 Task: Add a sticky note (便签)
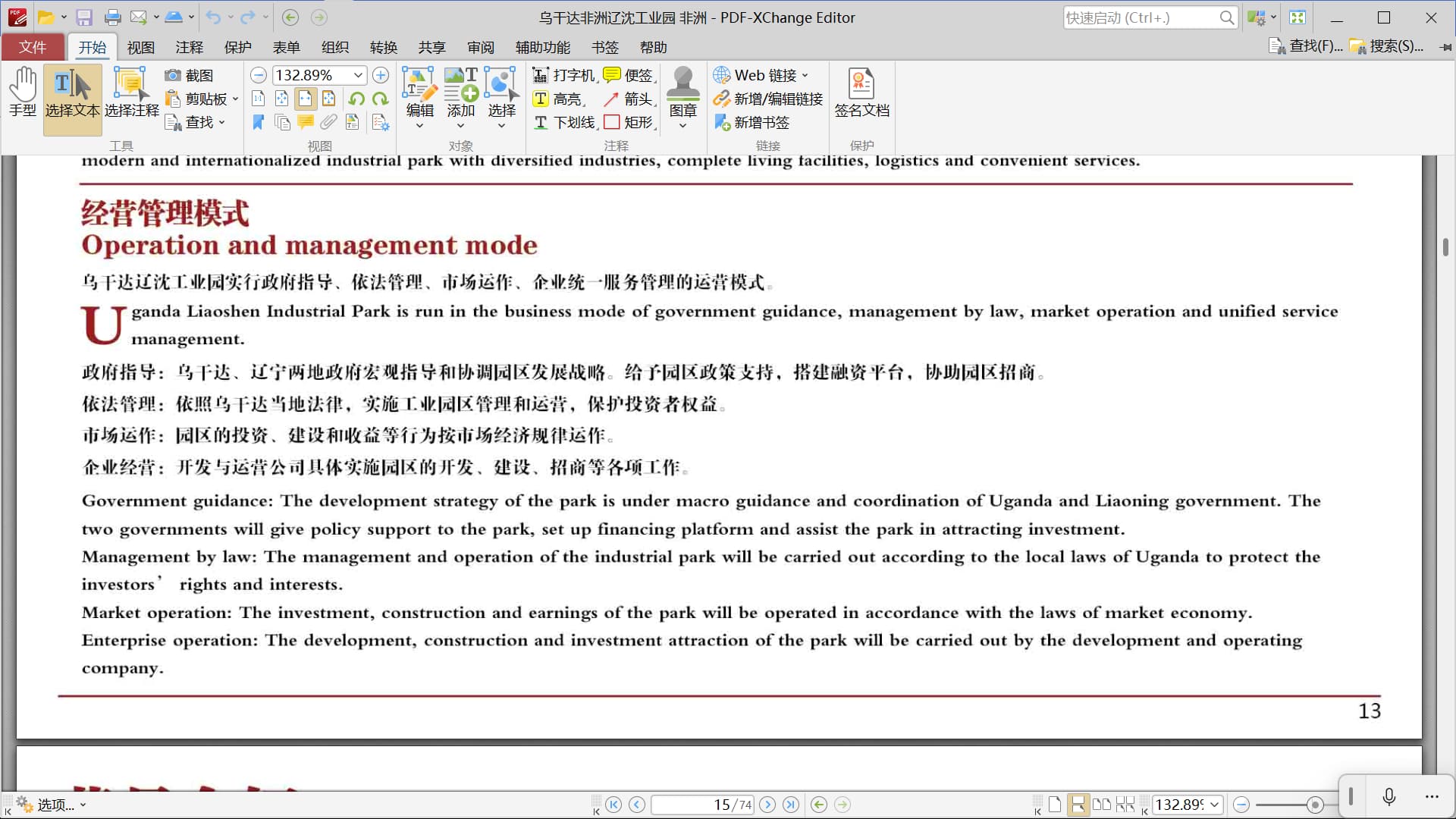pos(629,75)
